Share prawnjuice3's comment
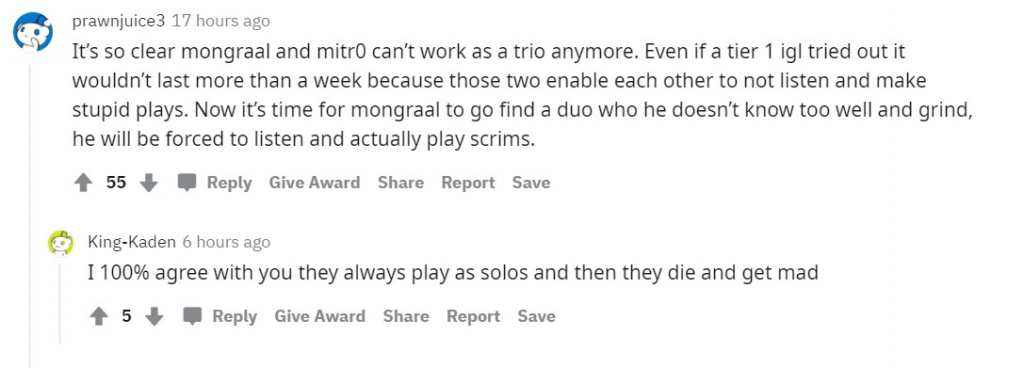 [x=401, y=183]
